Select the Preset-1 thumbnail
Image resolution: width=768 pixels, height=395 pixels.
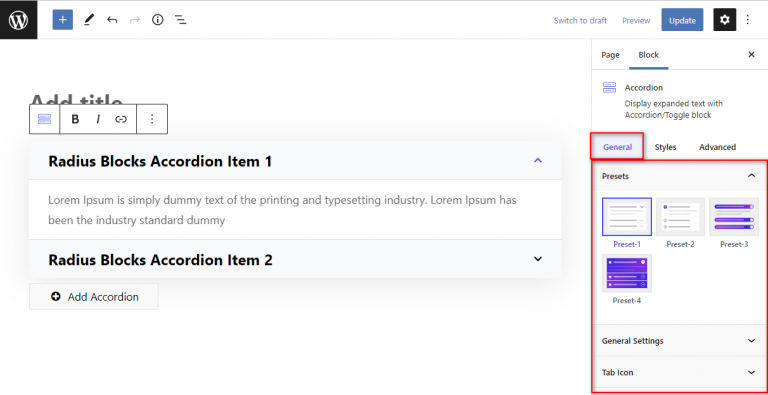point(627,217)
